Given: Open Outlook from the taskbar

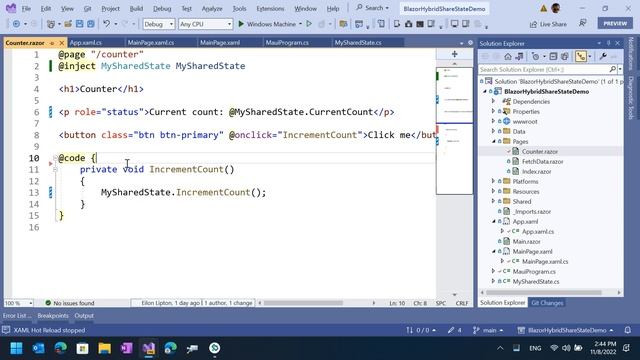Looking at the screenshot, I should pos(38,348).
